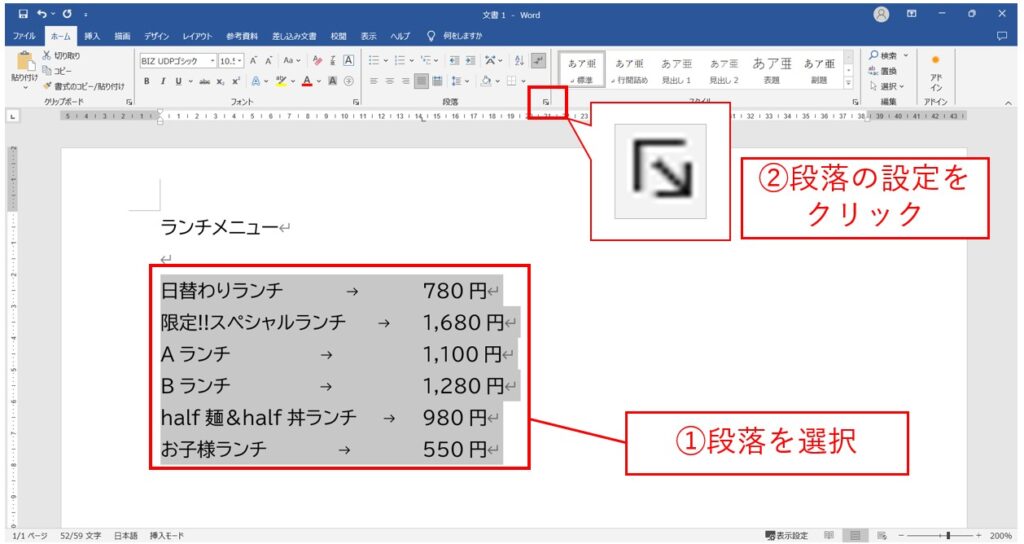The image size is (1024, 544).
Task: Open the レイアウト (Layout) tab
Action: (x=197, y=36)
